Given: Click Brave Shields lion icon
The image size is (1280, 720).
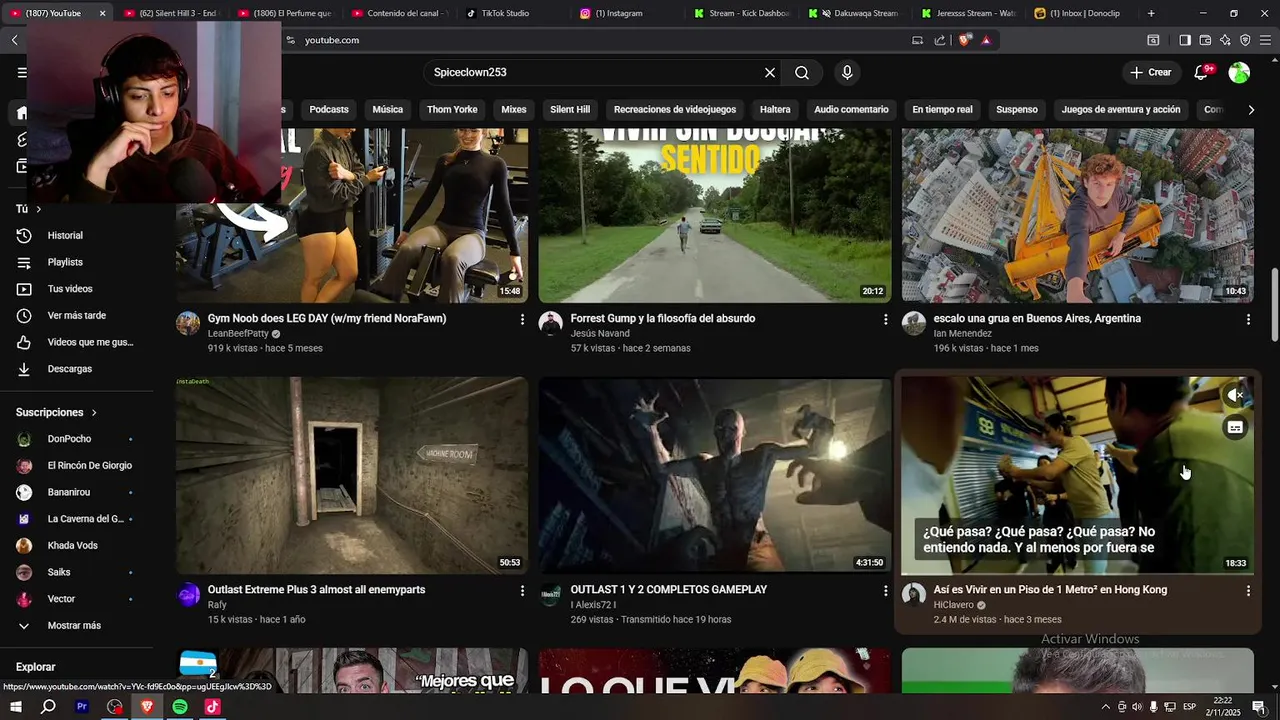Looking at the screenshot, I should [x=964, y=40].
